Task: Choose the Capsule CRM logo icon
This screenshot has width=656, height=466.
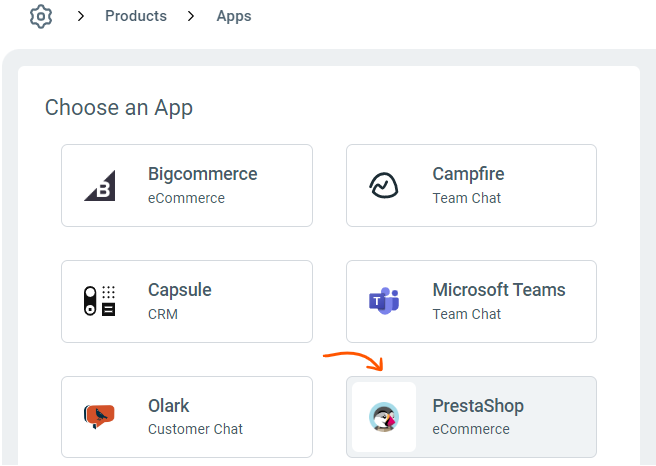Action: pos(99,301)
